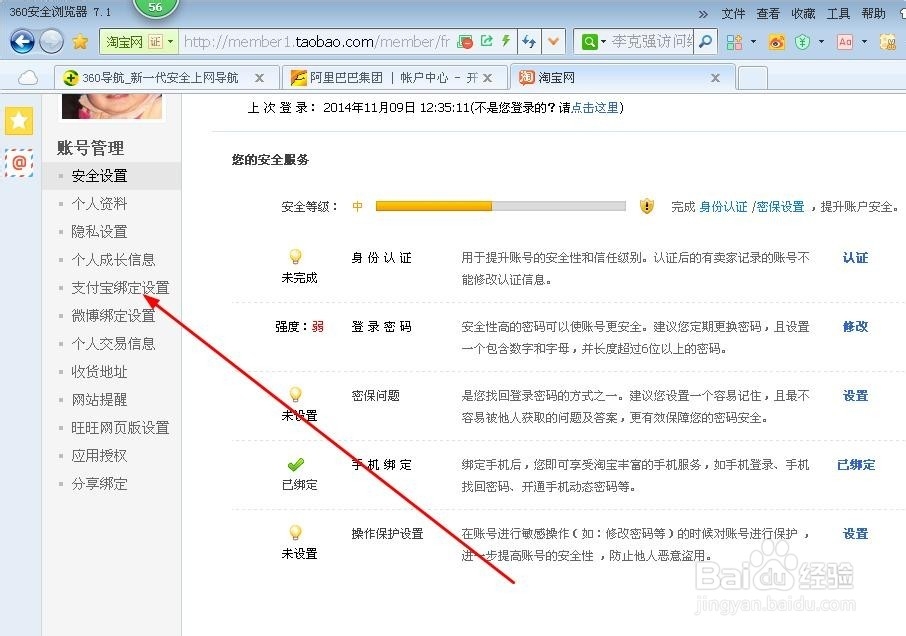Open 个人交易信息 in account sidebar
Screen dimensions: 906x636
click(x=113, y=344)
